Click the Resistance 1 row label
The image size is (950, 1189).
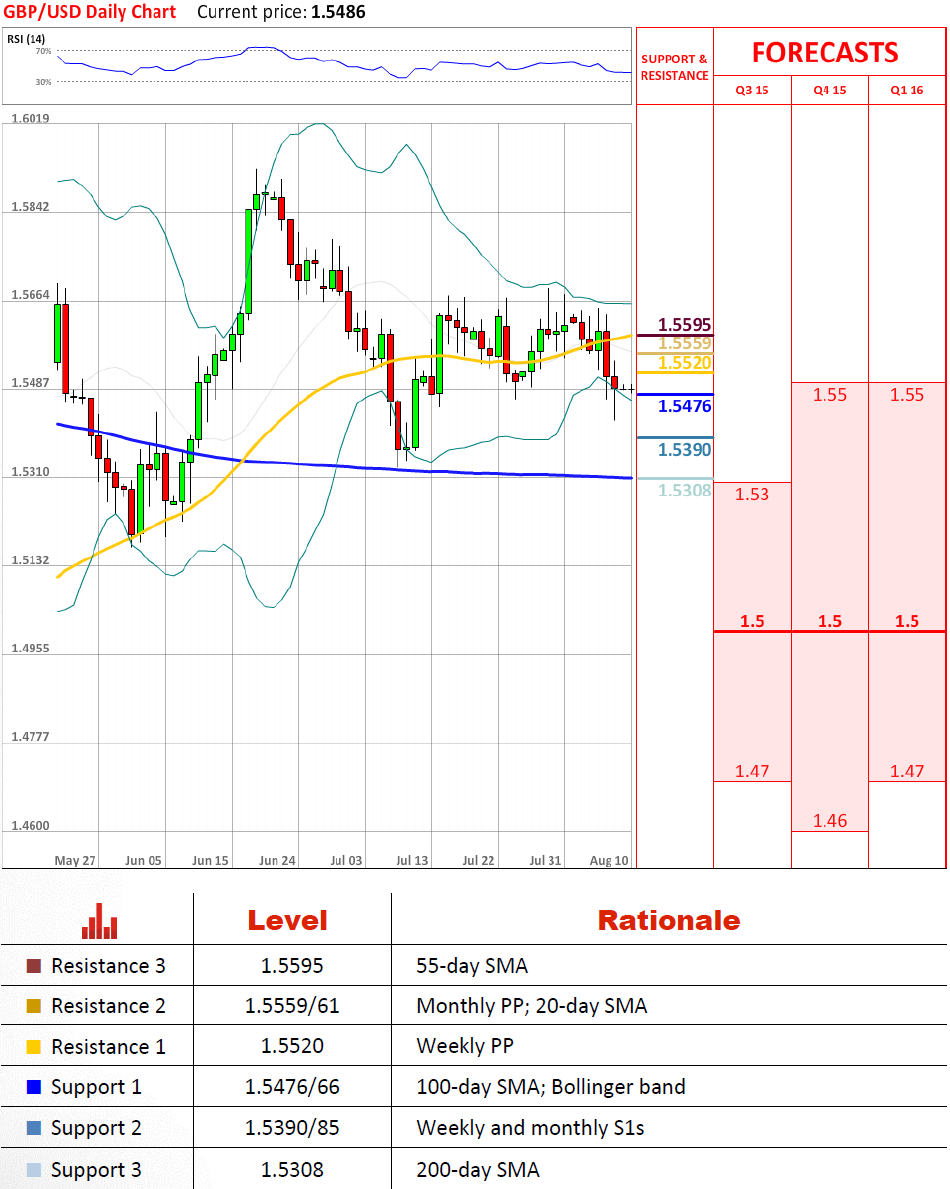pyautogui.click(x=108, y=1047)
